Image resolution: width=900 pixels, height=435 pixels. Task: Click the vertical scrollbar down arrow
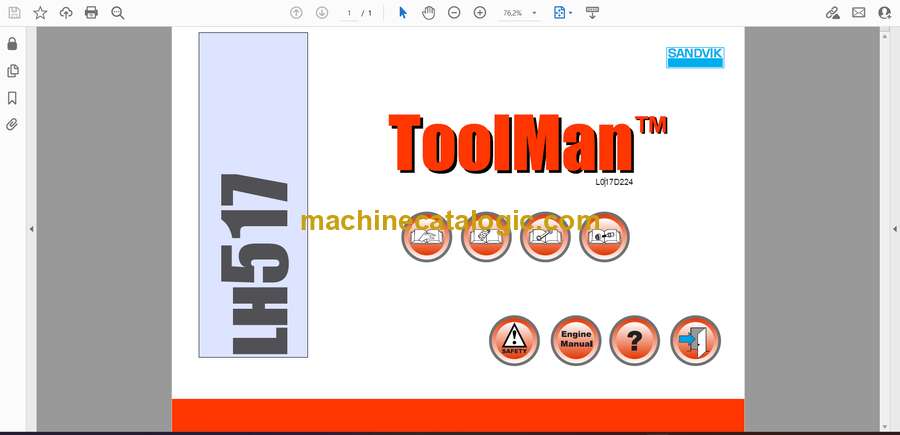pyautogui.click(x=885, y=426)
